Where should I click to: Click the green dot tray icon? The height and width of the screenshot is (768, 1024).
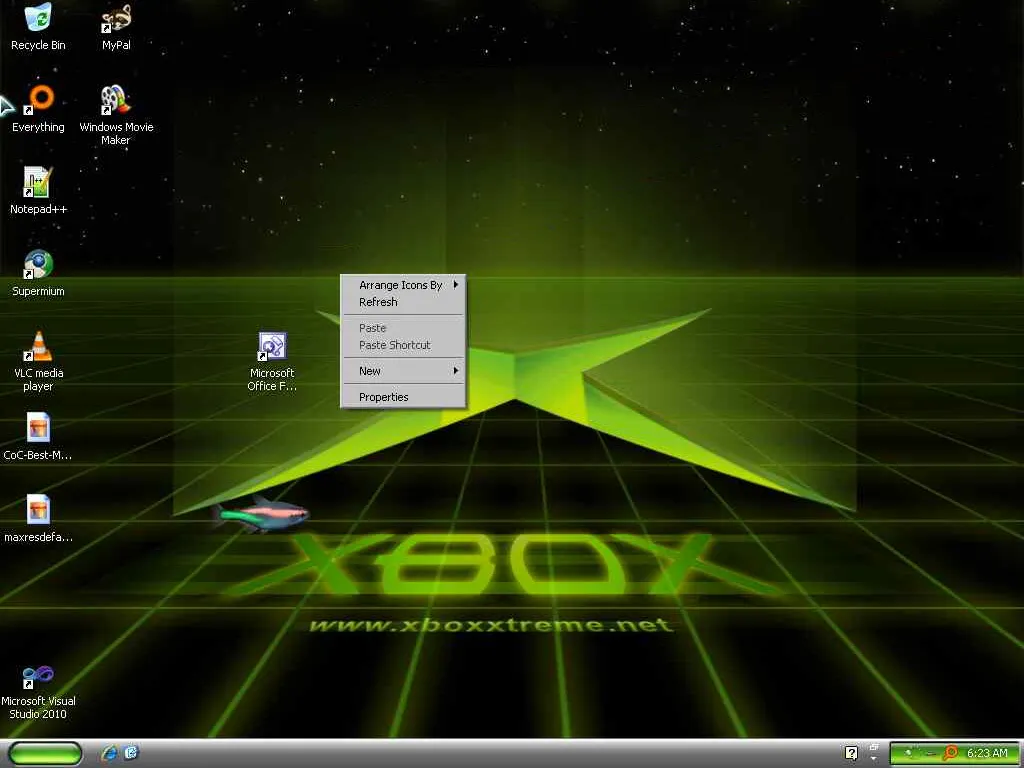(909, 754)
